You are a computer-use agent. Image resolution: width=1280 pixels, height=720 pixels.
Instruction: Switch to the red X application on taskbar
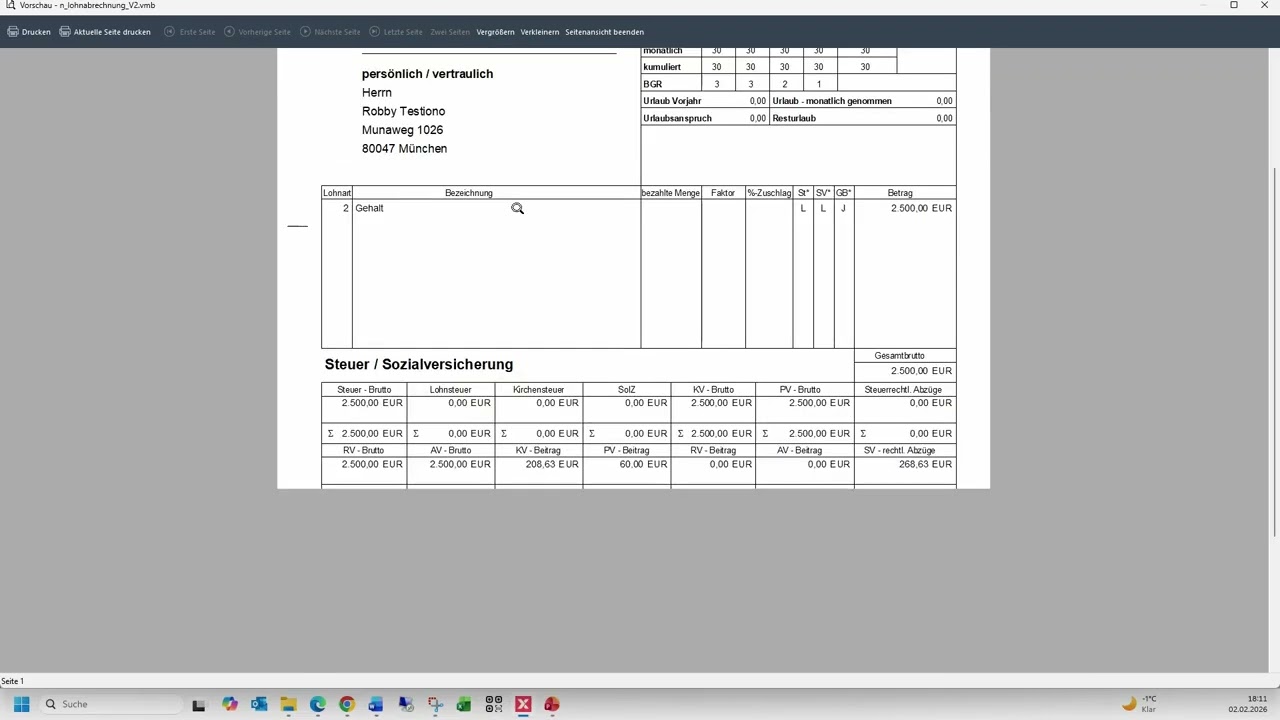click(x=523, y=704)
